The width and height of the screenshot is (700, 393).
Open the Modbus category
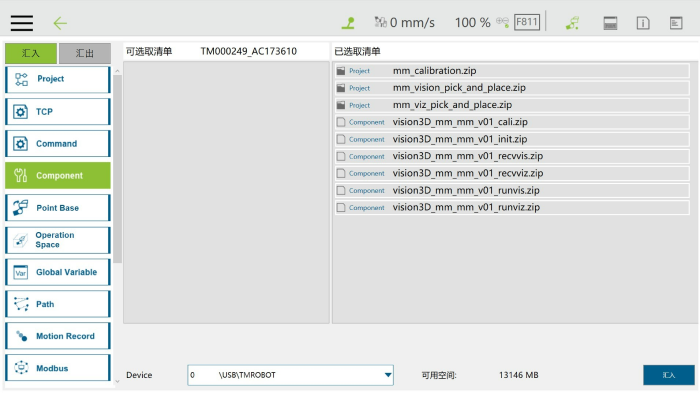tap(58, 368)
